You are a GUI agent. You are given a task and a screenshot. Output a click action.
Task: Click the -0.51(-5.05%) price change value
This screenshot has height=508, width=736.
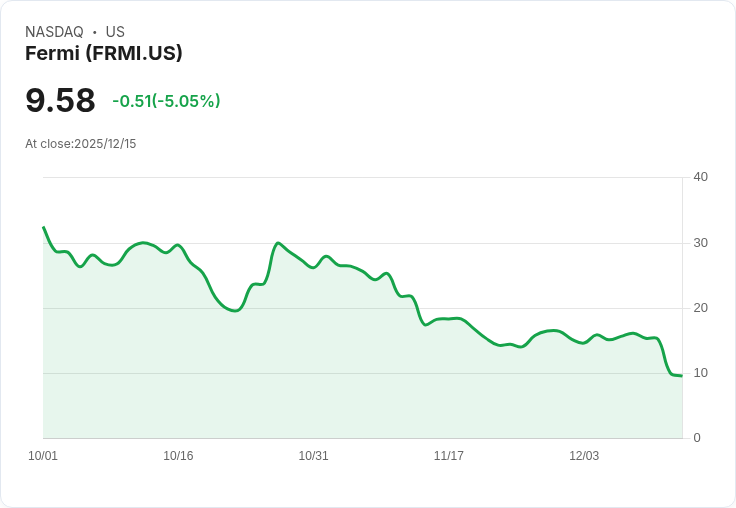[166, 101]
